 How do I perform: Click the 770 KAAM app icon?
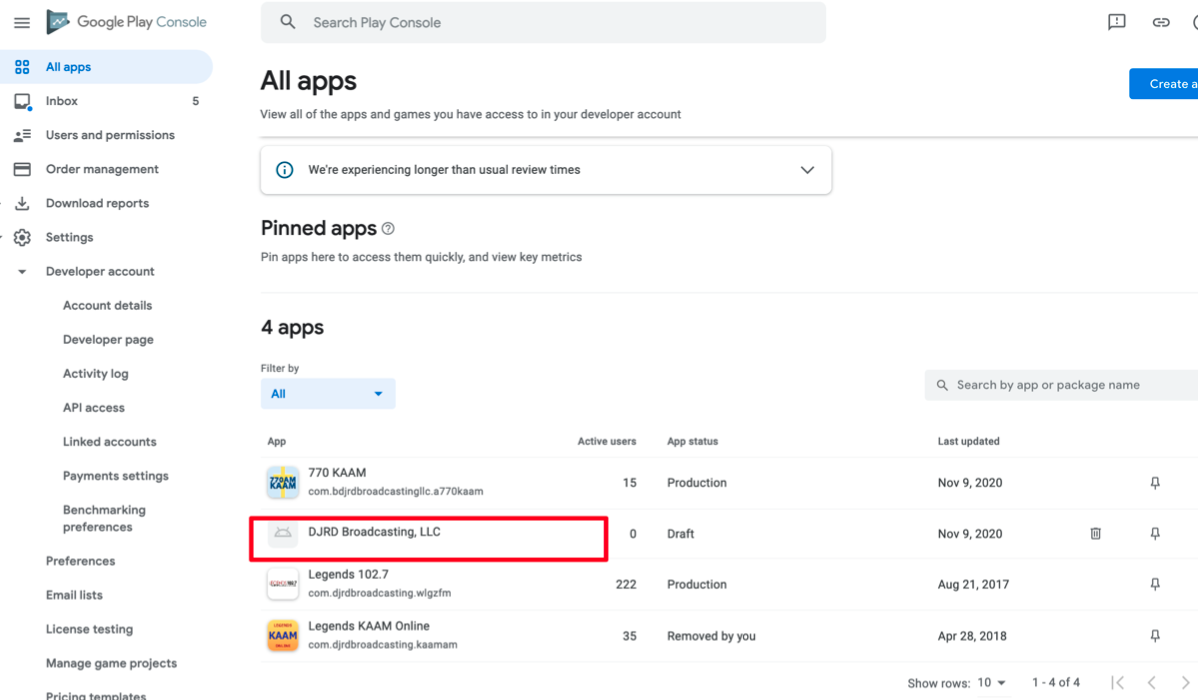283,483
